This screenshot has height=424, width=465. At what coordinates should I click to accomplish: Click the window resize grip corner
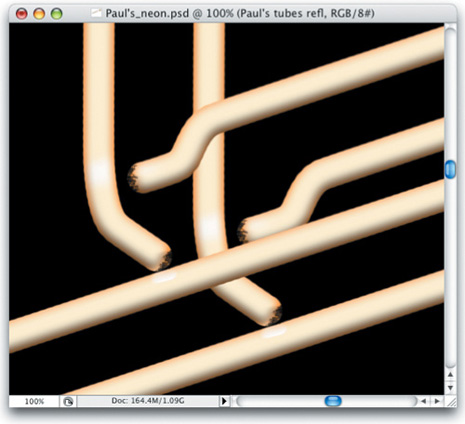[x=451, y=401]
